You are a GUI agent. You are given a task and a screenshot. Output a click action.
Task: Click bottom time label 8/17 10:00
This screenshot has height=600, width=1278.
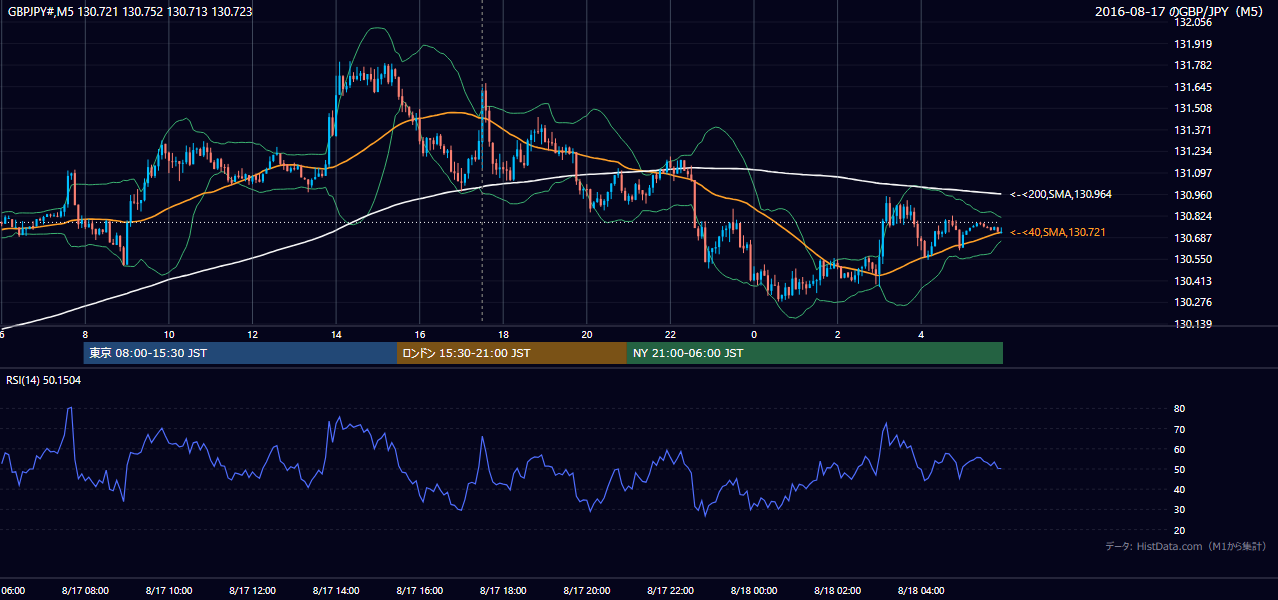click(169, 590)
